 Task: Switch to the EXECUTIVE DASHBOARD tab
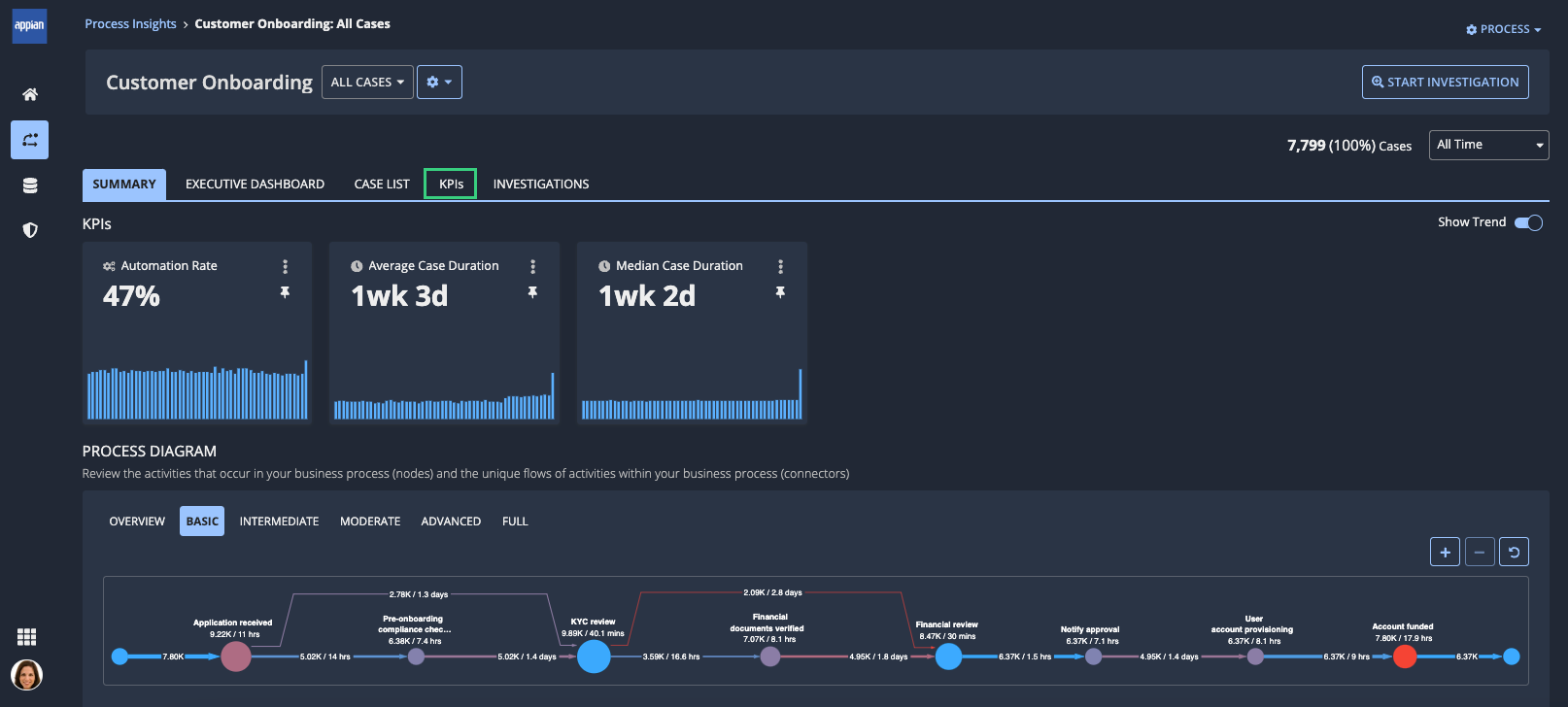(255, 185)
